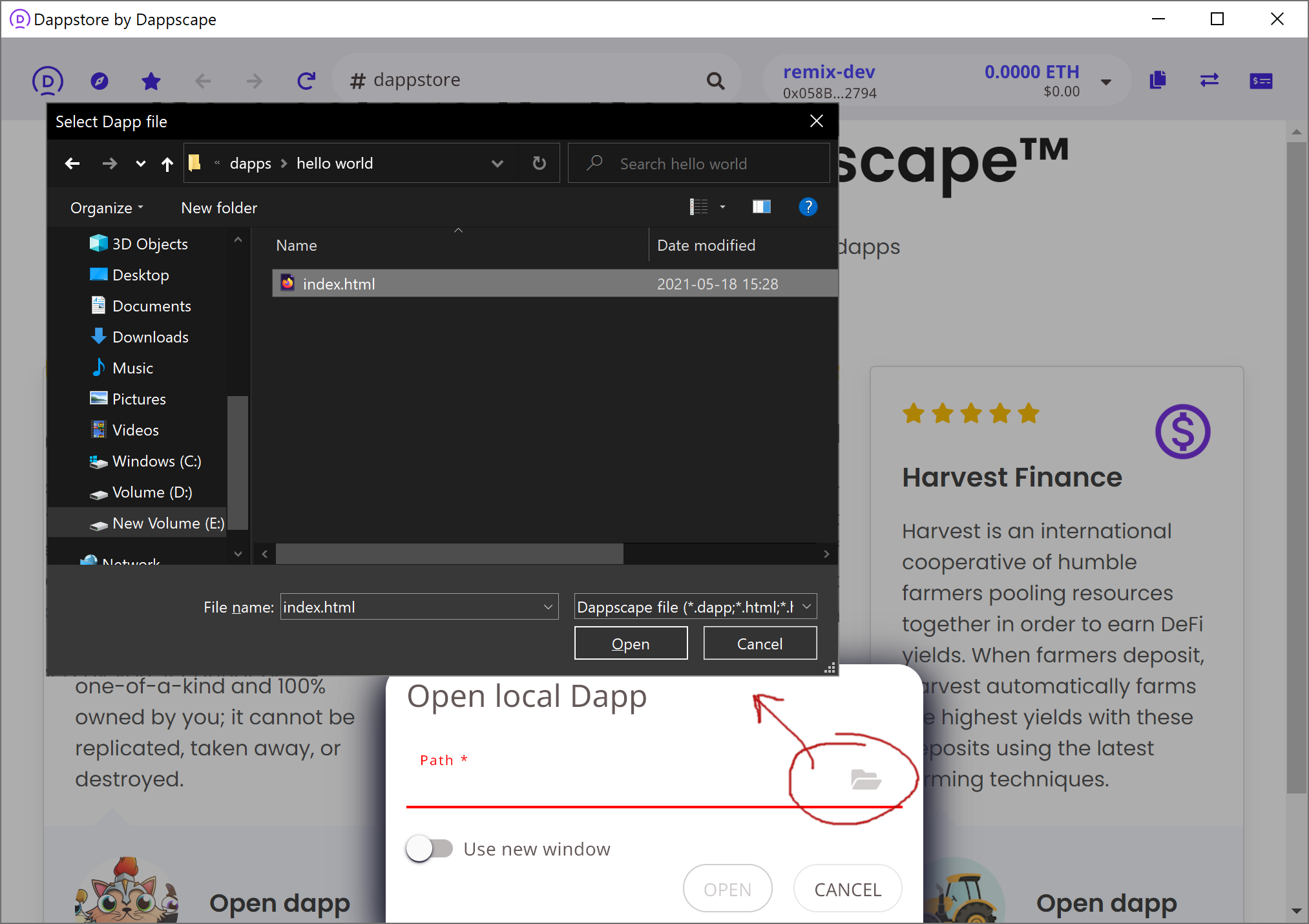Open the Organize menu
This screenshot has width=1309, height=924.
(x=107, y=208)
